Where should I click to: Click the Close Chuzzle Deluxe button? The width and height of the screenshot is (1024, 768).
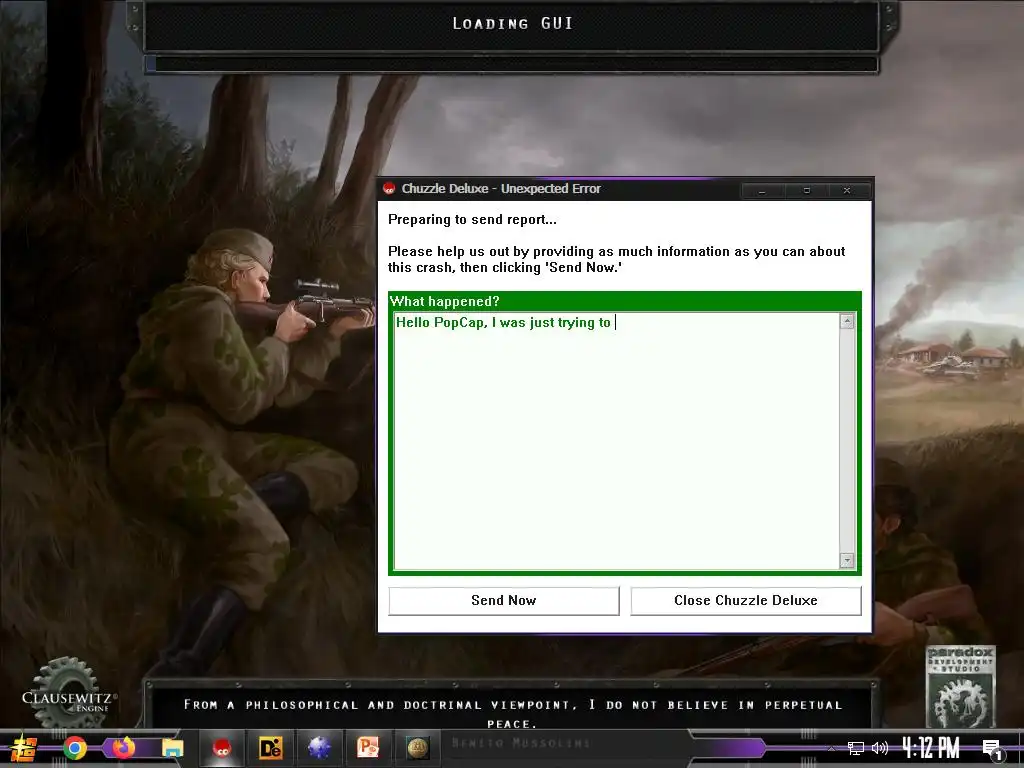(746, 600)
